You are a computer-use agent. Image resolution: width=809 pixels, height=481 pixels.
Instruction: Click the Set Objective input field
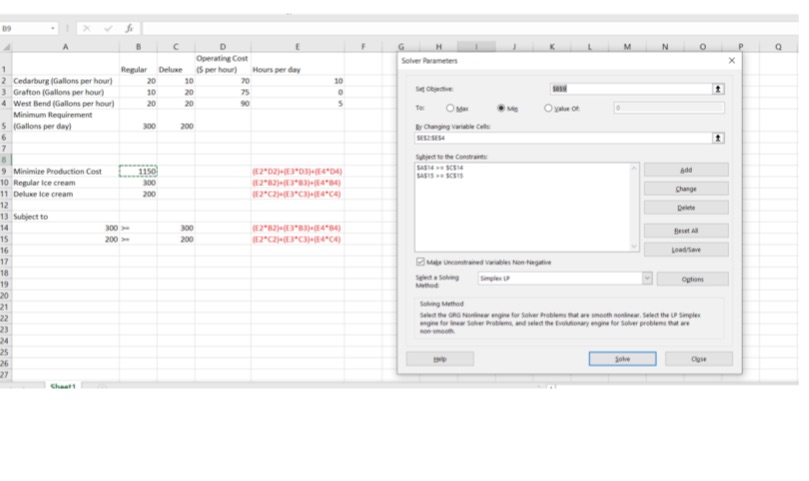[x=631, y=89]
